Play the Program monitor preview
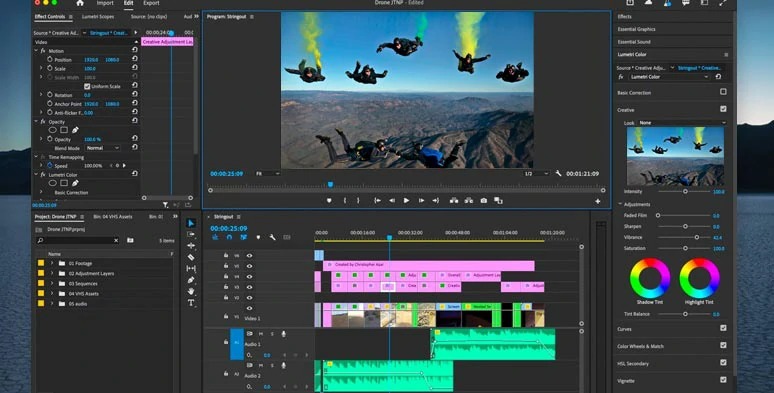This screenshot has height=393, width=774. (x=406, y=200)
